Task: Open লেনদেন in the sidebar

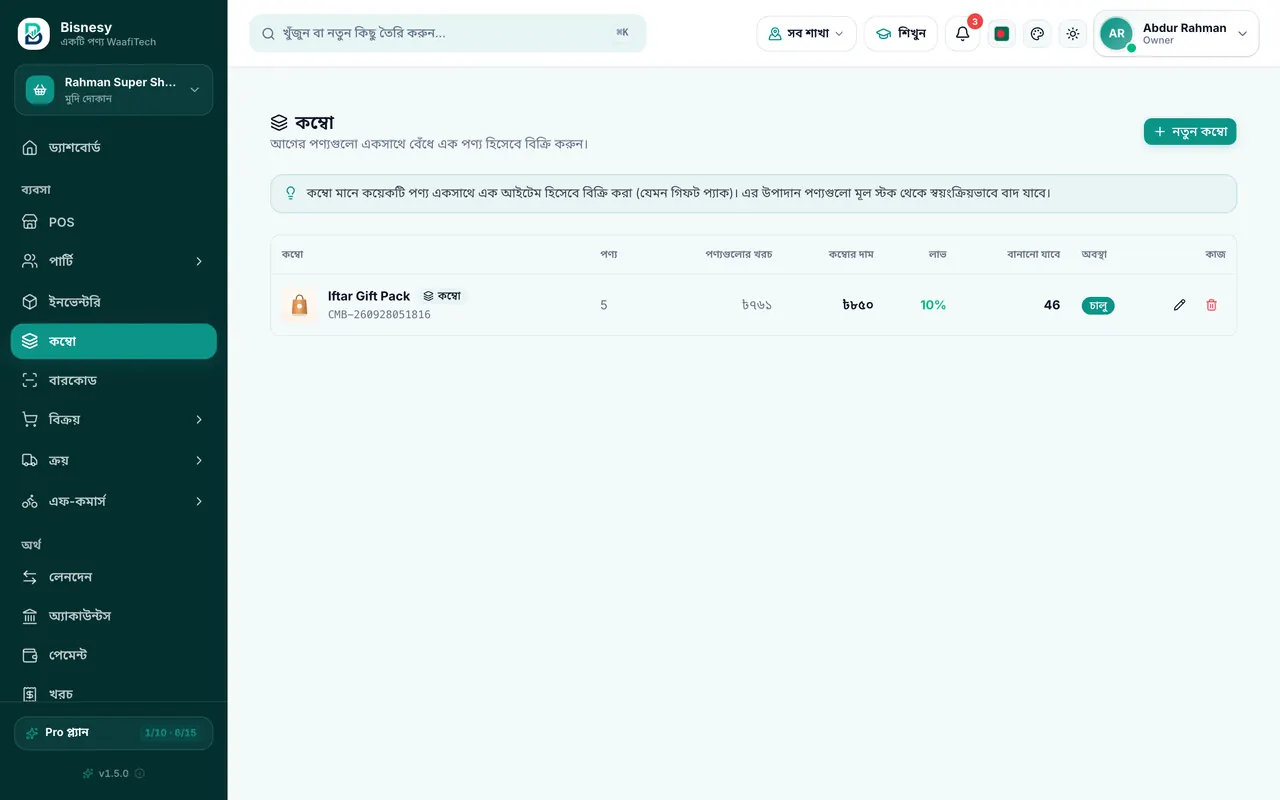Action: pyautogui.click(x=114, y=577)
